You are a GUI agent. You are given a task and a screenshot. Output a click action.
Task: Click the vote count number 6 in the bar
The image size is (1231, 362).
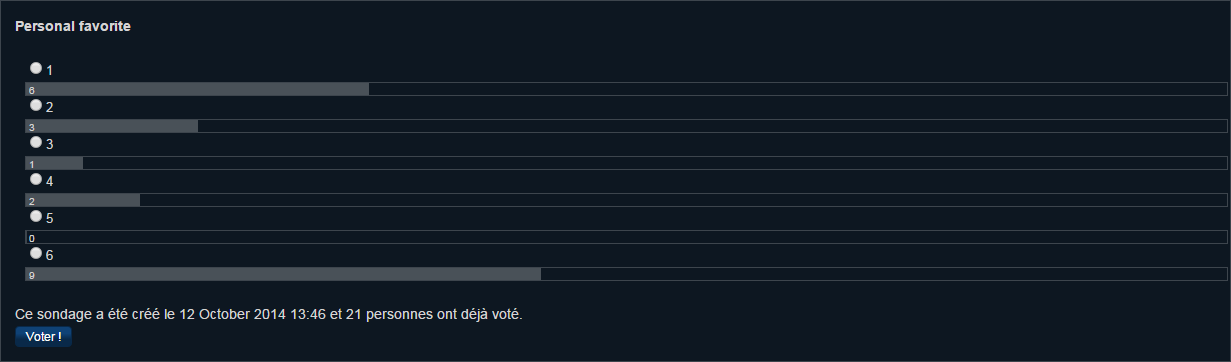(32, 90)
